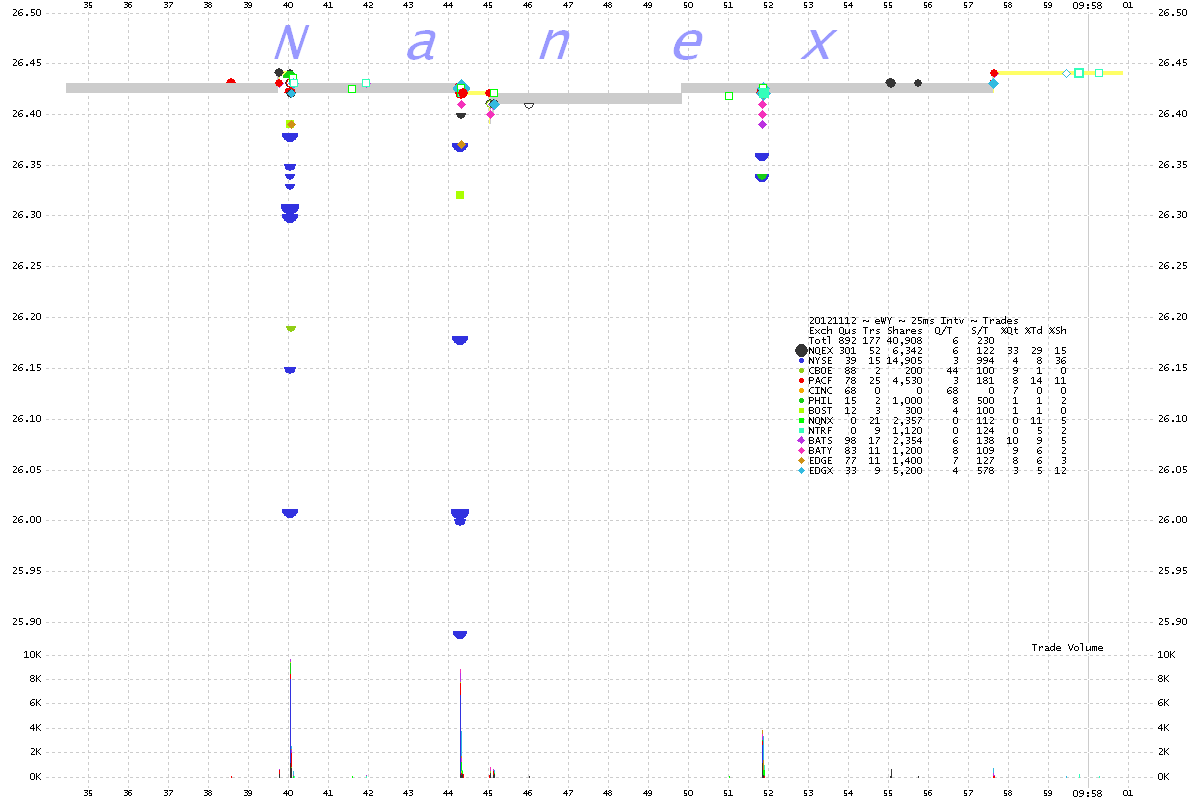Viewport: 1200px width, 800px height.
Task: Click left axis price label '26.50'
Action: coord(26,13)
